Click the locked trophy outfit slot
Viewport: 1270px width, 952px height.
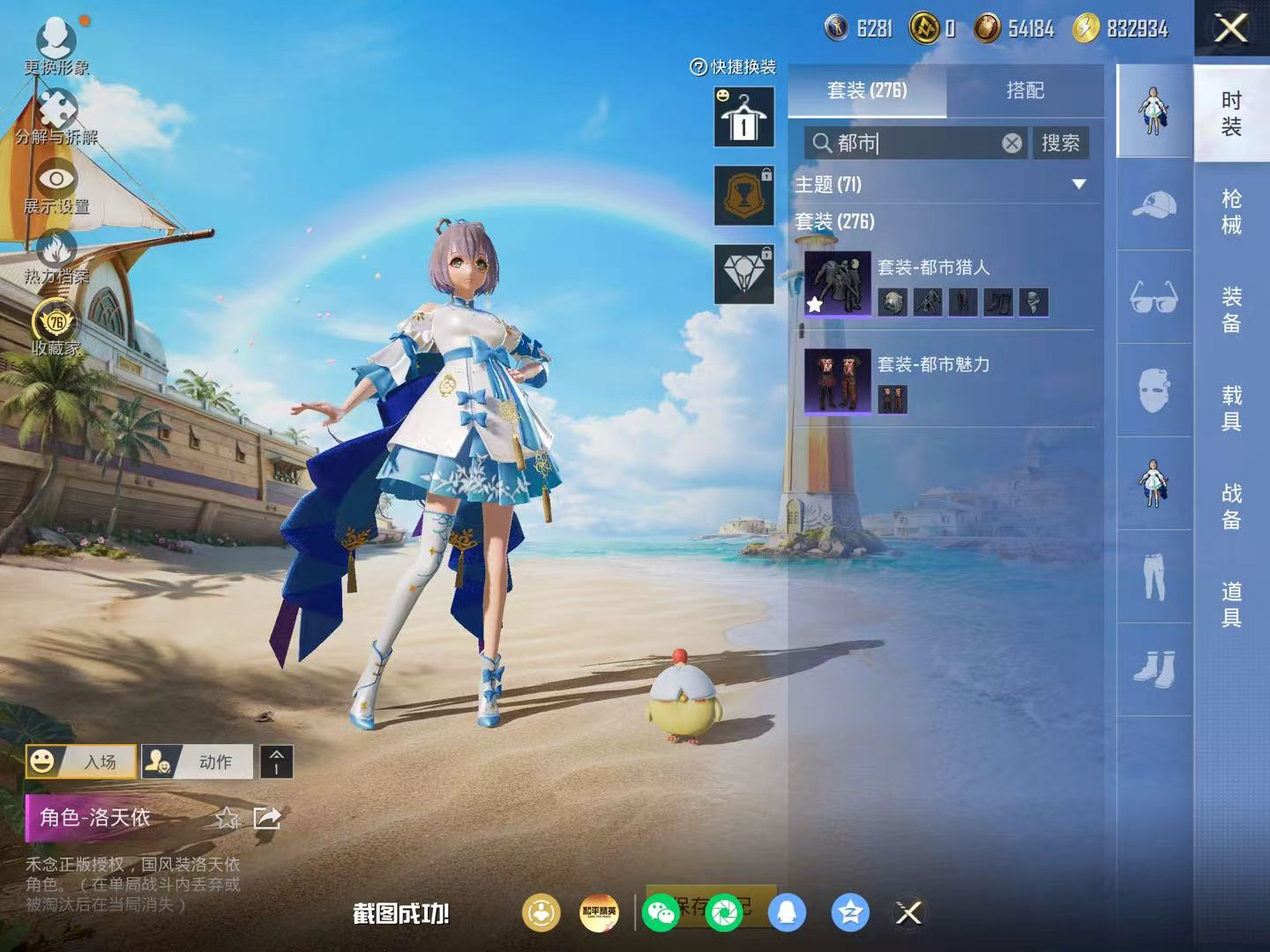[x=744, y=196]
